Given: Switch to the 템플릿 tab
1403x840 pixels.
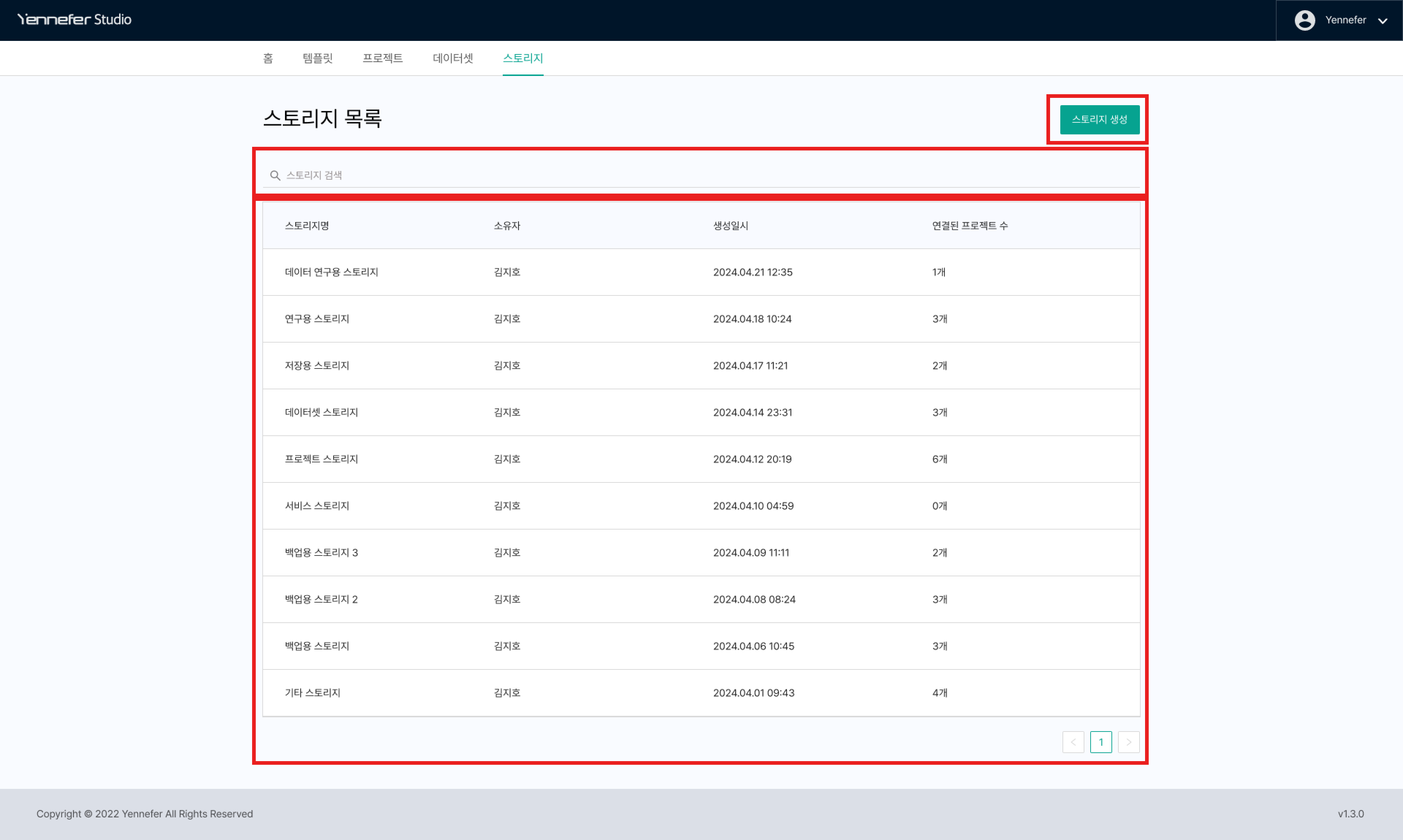Looking at the screenshot, I should (x=318, y=58).
